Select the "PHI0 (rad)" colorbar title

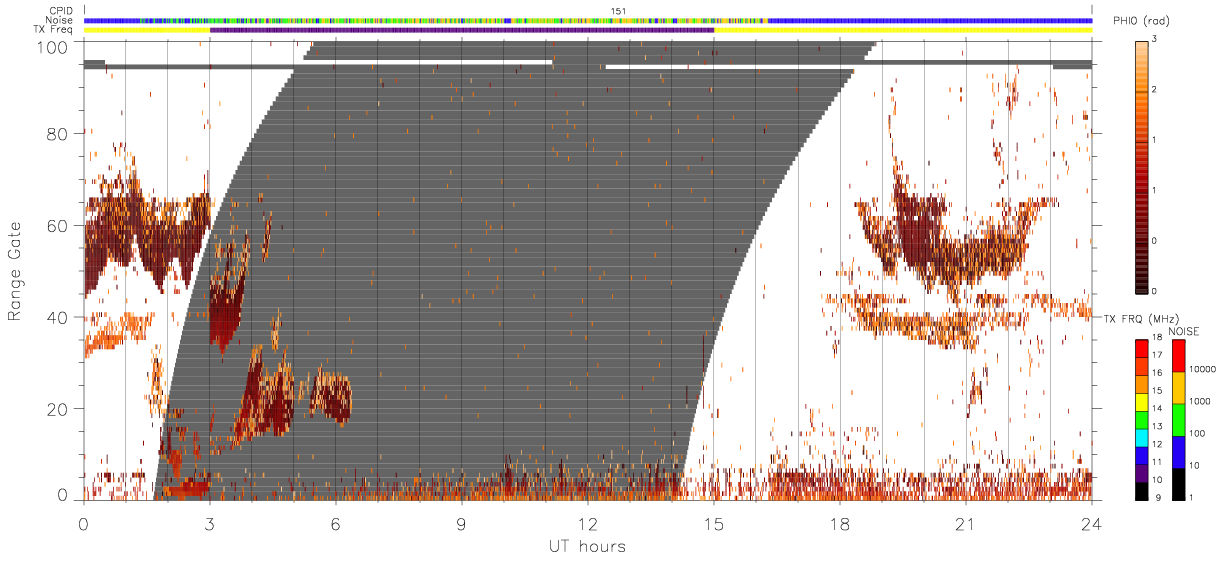coord(1142,22)
